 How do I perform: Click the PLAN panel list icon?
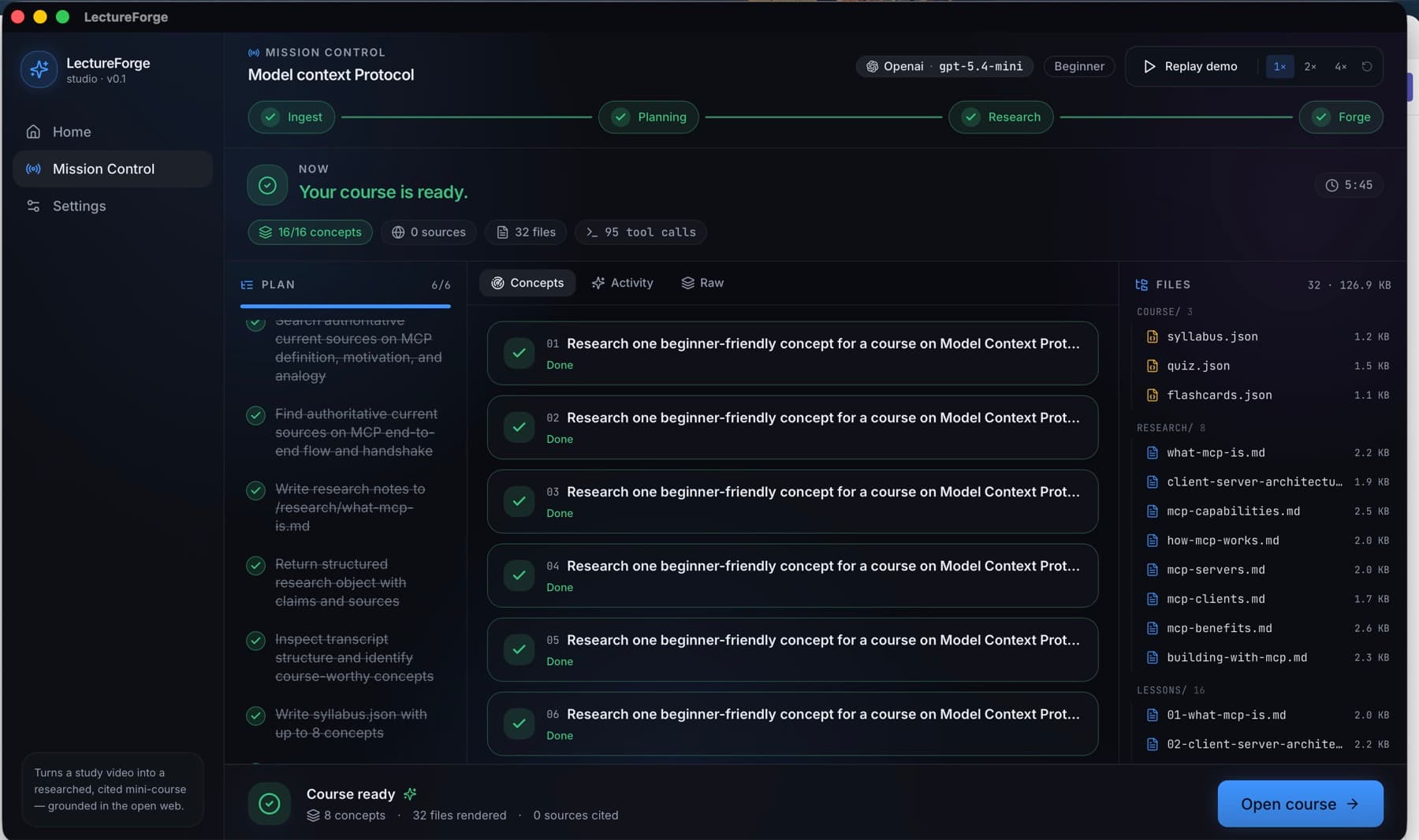(247, 284)
